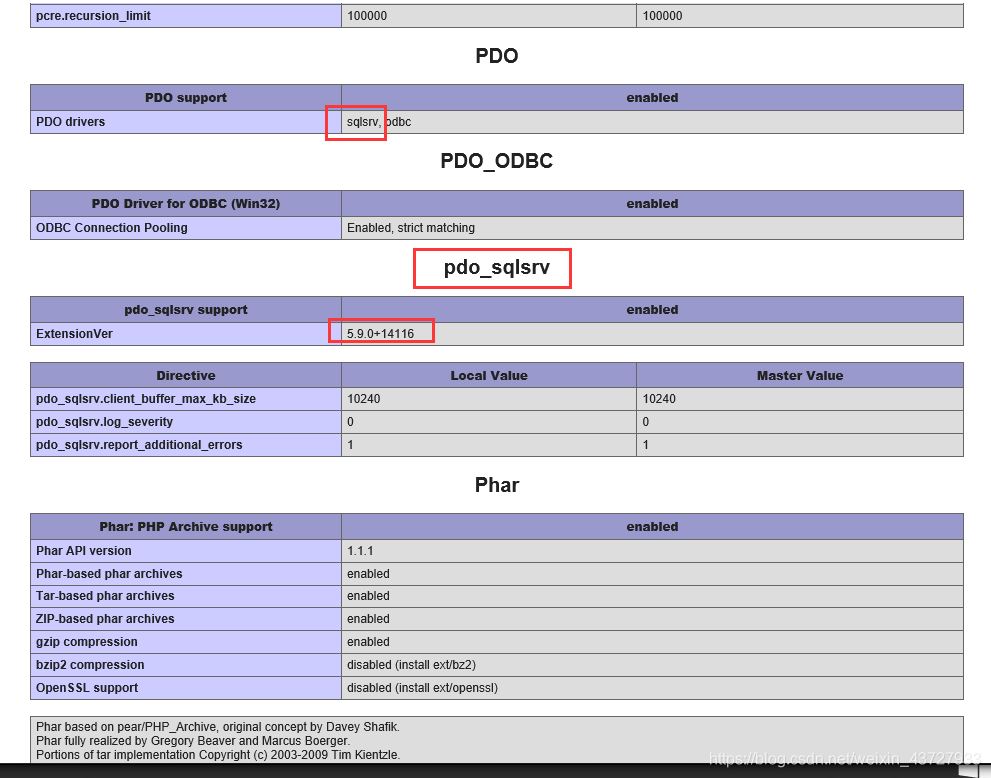The image size is (991, 778).
Task: Click the PDO support table header
Action: coord(185,97)
